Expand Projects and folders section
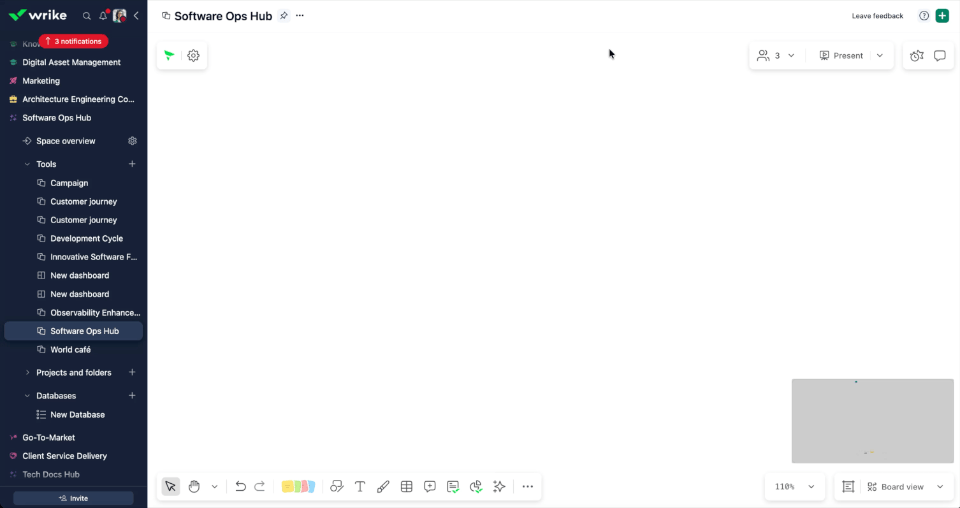Image resolution: width=960 pixels, height=508 pixels. point(27,372)
